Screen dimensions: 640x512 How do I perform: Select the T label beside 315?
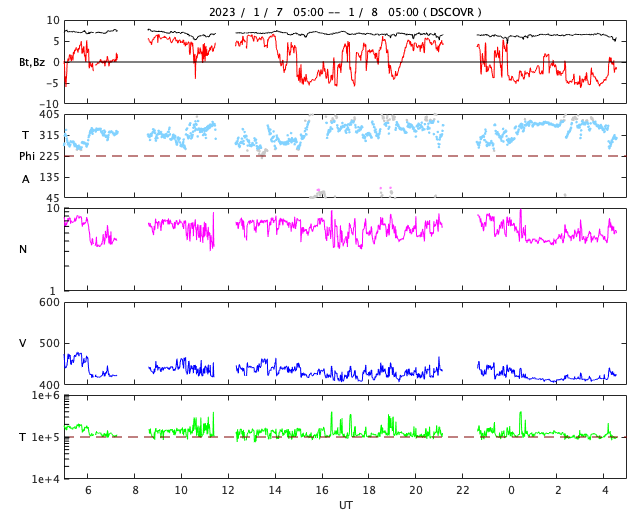(25, 135)
